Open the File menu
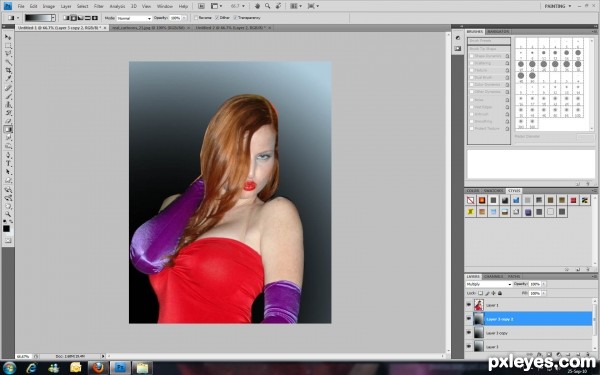Screen dimensions: 600x375 point(21,6)
